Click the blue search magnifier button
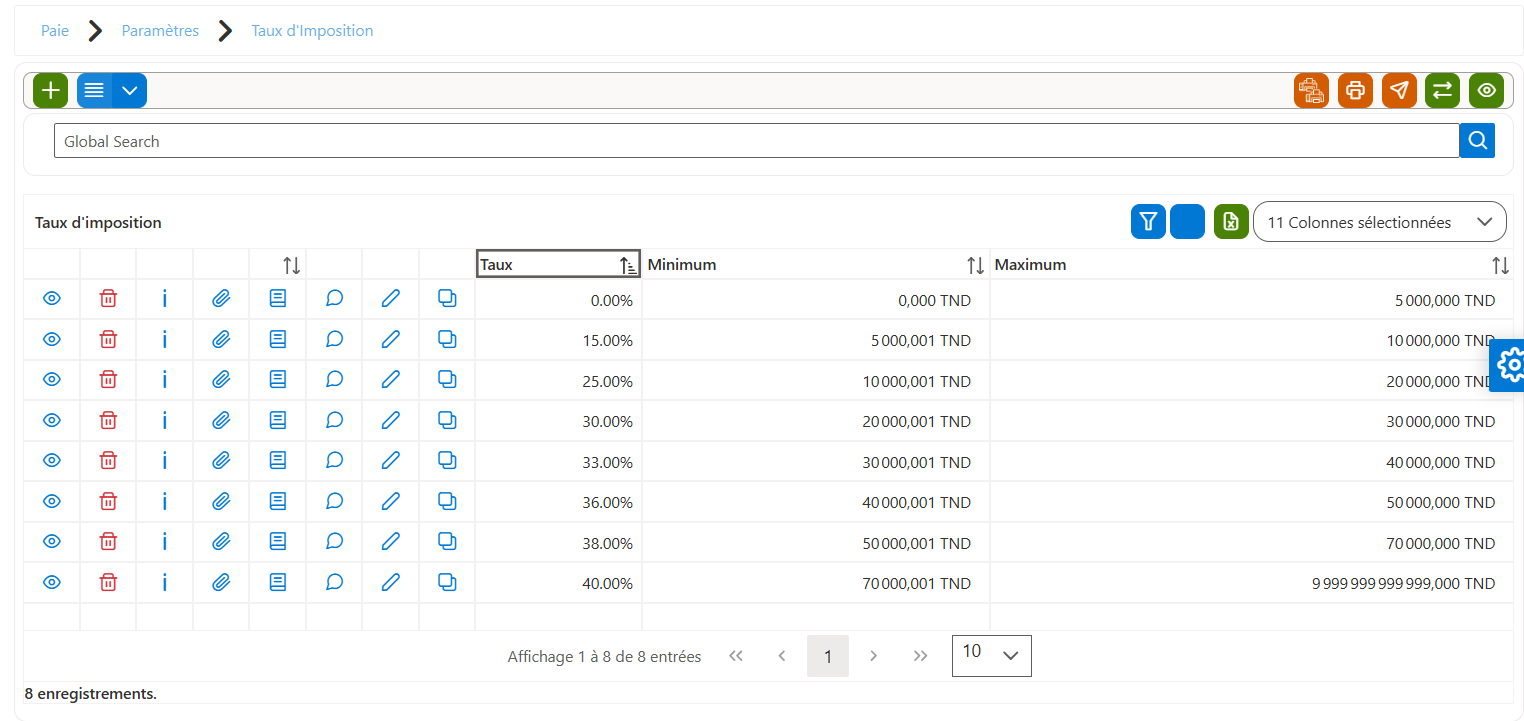 1477,141
